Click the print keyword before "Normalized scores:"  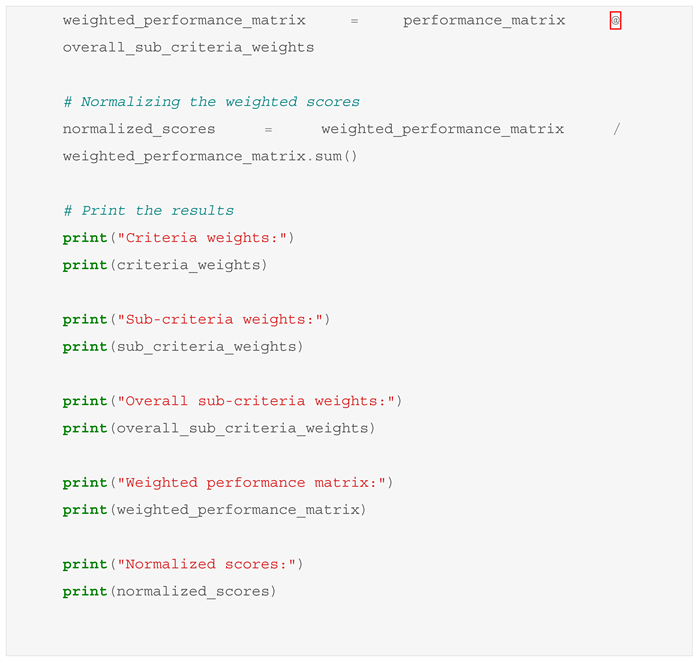click(x=85, y=565)
